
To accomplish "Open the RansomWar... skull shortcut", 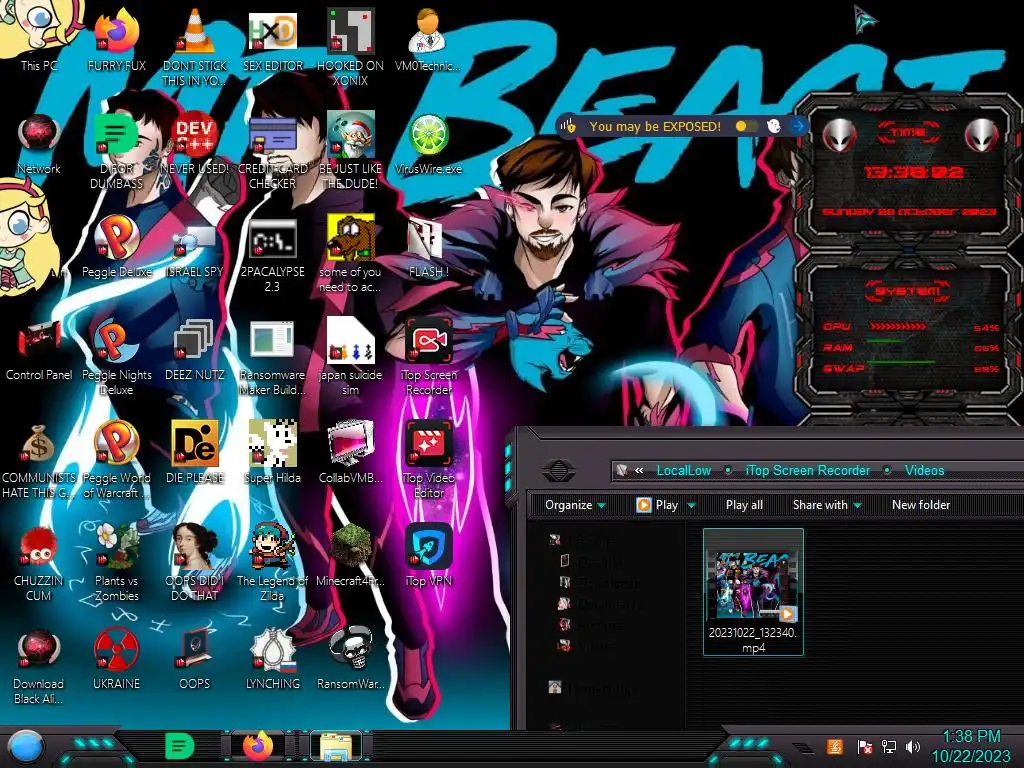I will coord(350,658).
